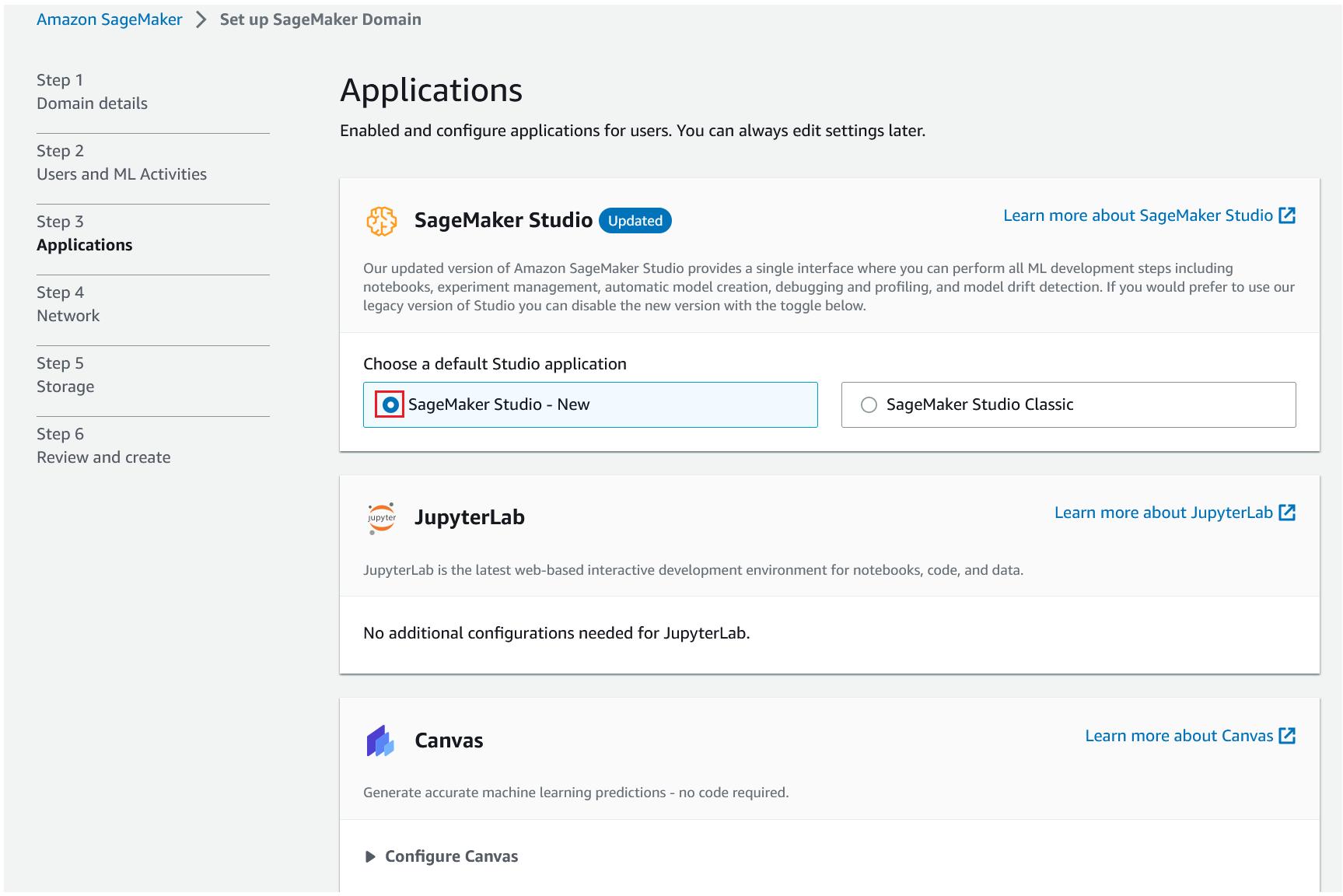Click the SageMaker Studio brain icon
Image resolution: width=1343 pixels, height=896 pixels.
(381, 222)
